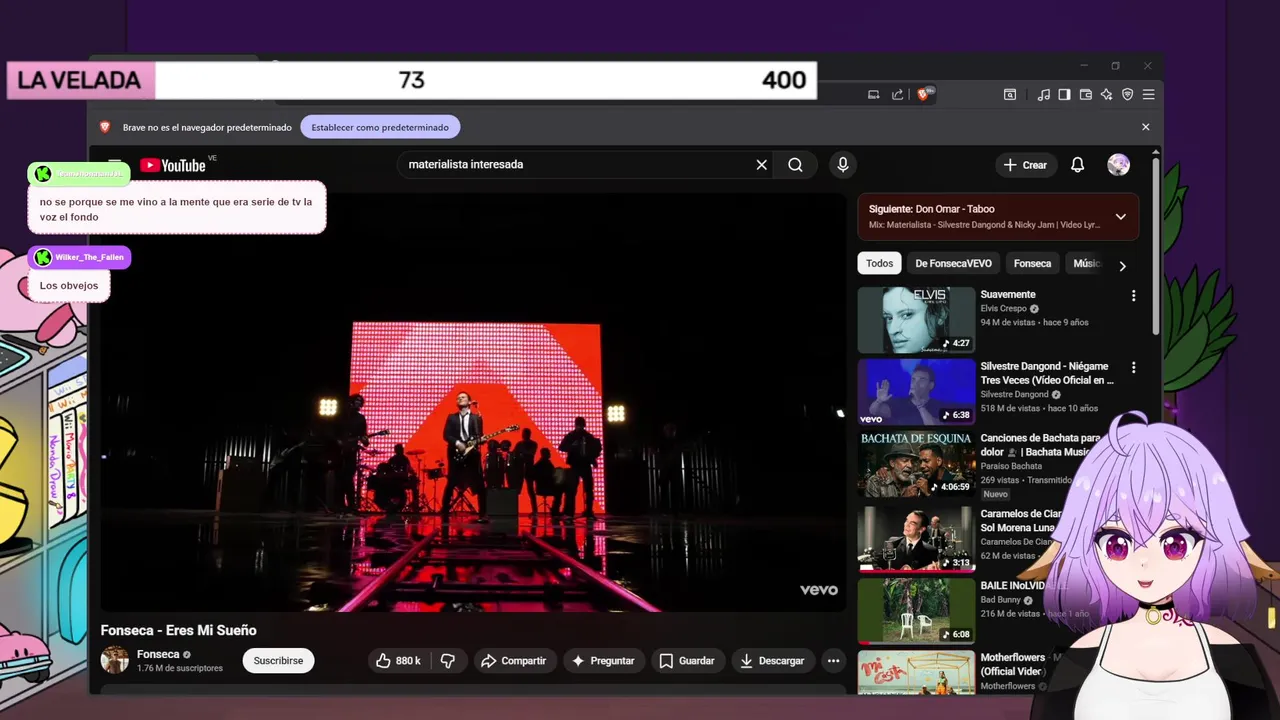Screen dimensions: 1280x720
Task: Open the Caramelos de Cianuro video thumbnail
Action: 916,538
